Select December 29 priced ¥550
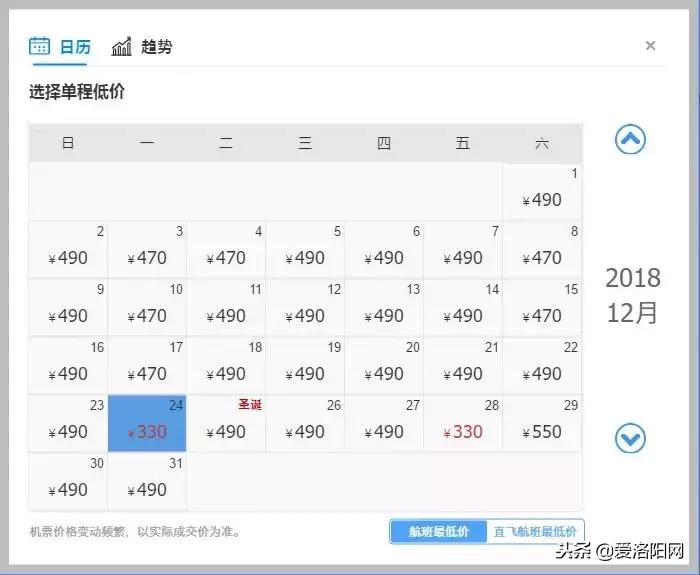Image resolution: width=700 pixels, height=575 pixels. (x=542, y=424)
